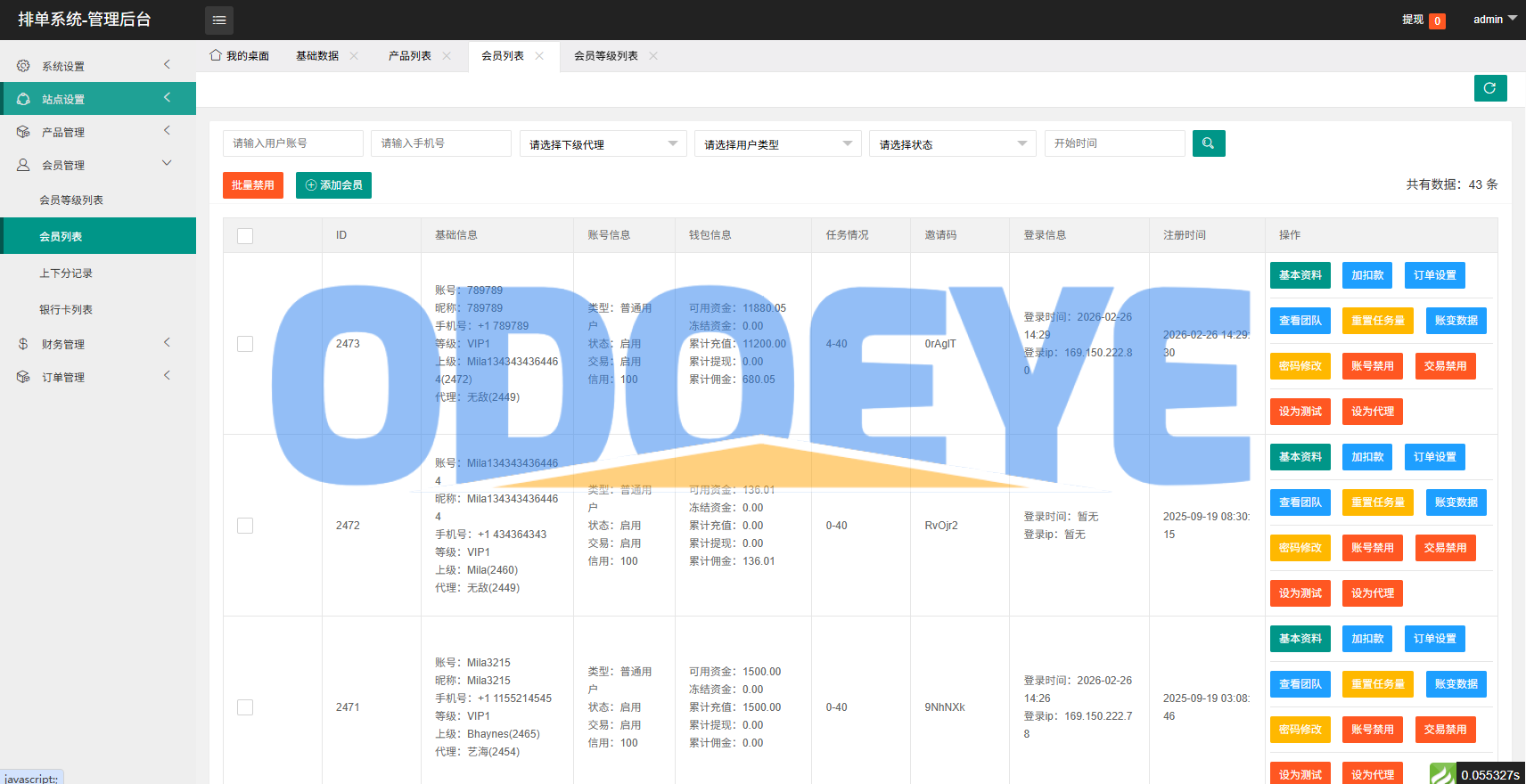This screenshot has width=1526, height=784.
Task: Expand the admin user menu
Action: (x=1494, y=20)
